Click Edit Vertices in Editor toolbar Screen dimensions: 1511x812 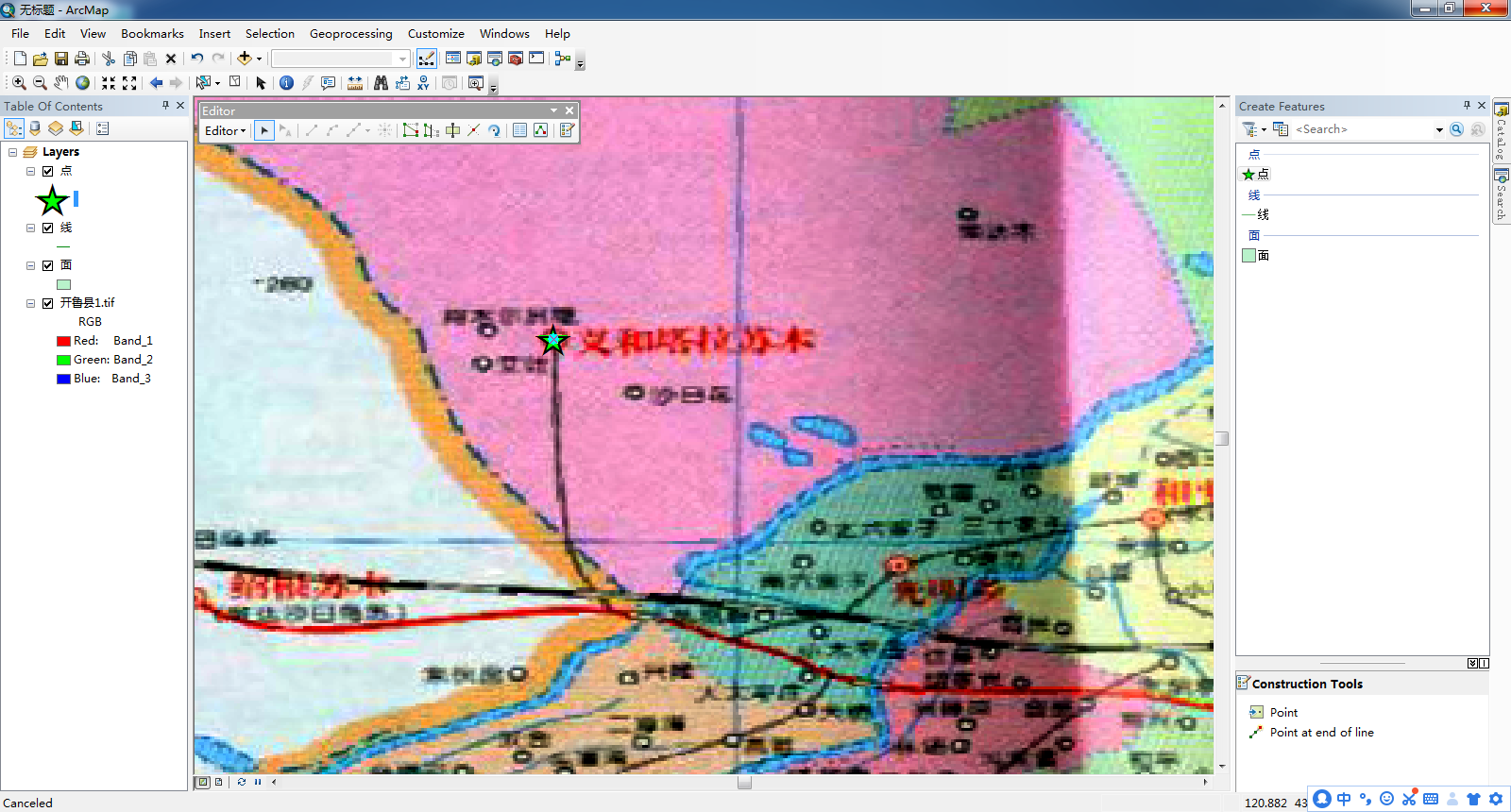coord(410,130)
